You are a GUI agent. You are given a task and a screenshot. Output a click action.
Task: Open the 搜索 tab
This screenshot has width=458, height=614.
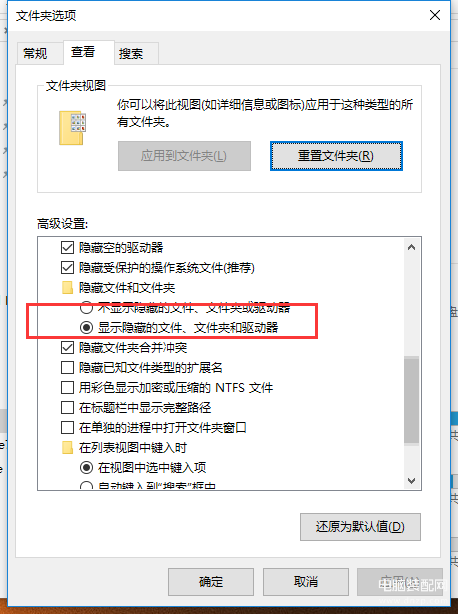[x=131, y=53]
